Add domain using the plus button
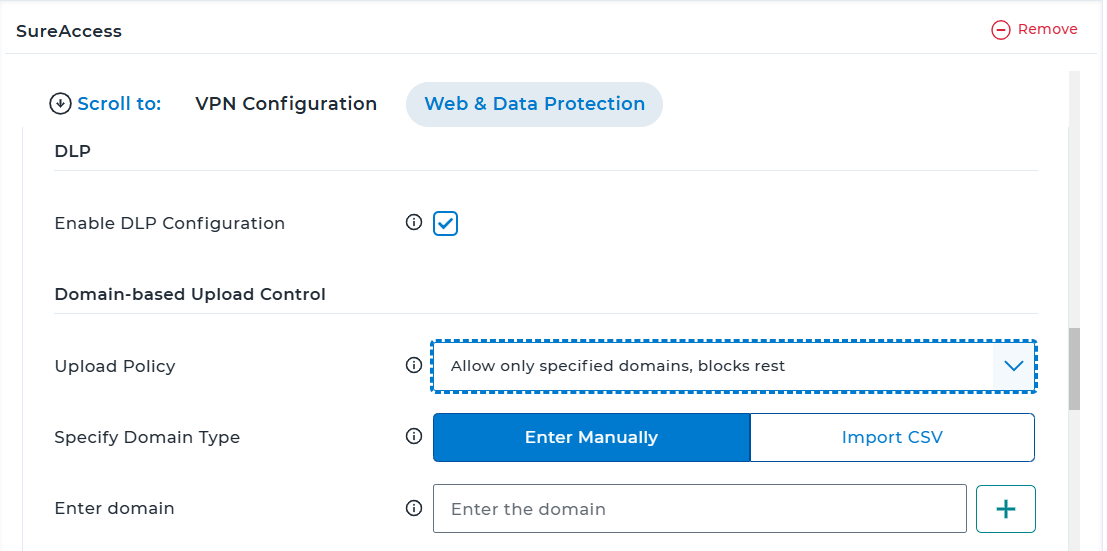The width and height of the screenshot is (1107, 551). (x=1005, y=509)
